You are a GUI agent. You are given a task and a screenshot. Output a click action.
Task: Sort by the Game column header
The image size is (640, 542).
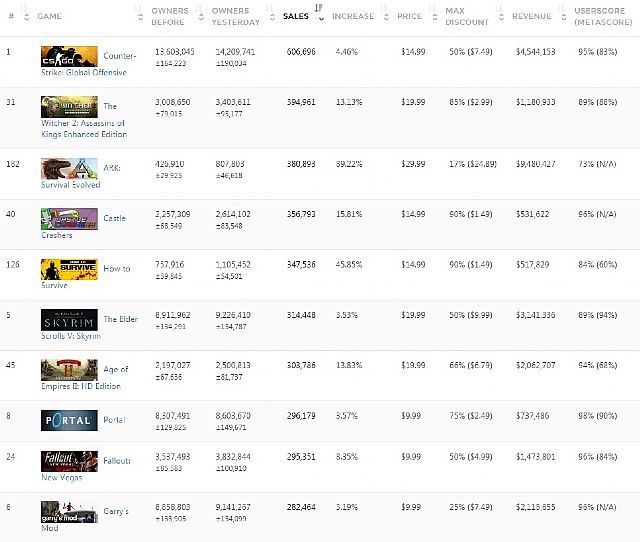point(49,16)
